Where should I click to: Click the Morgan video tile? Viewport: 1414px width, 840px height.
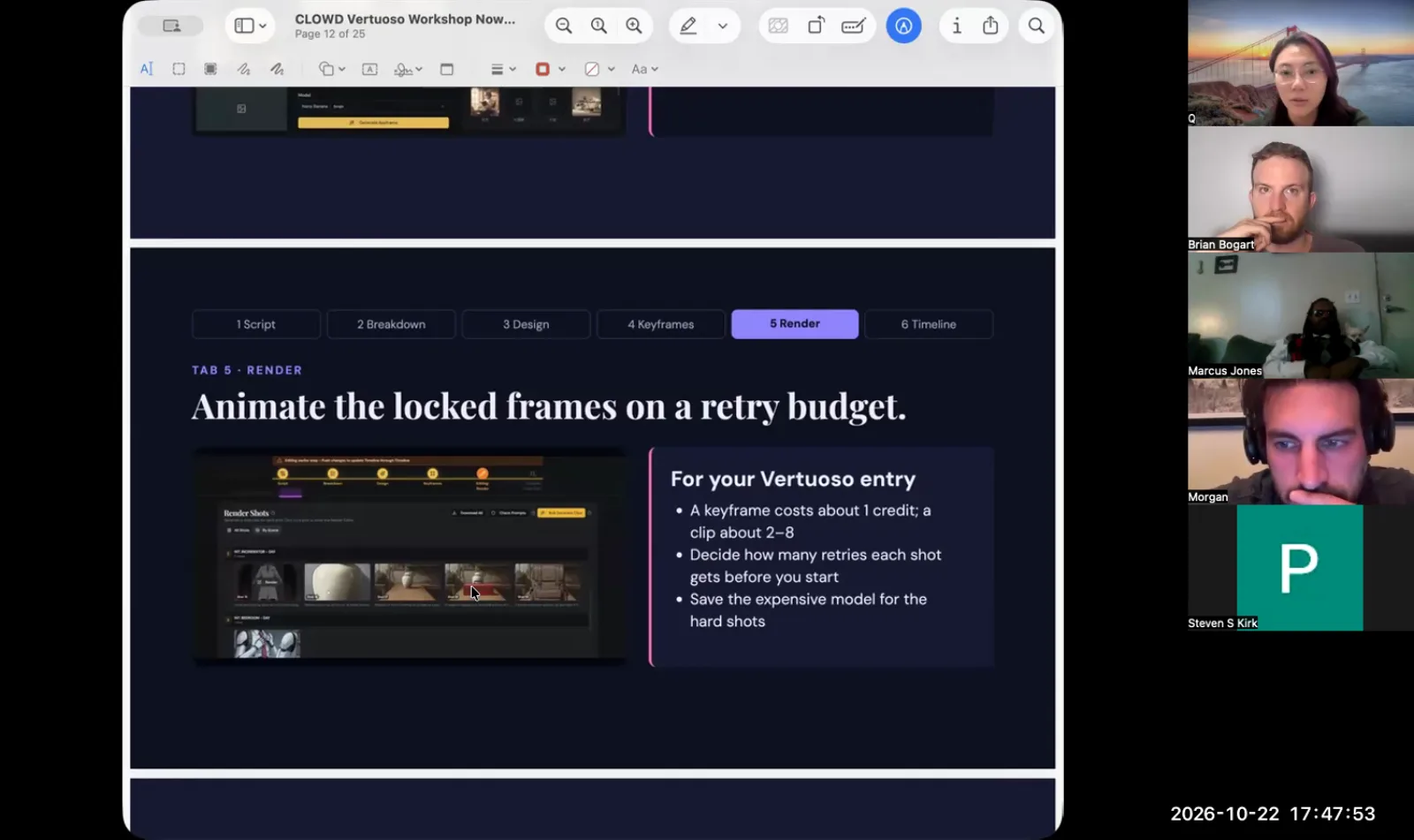pyautogui.click(x=1300, y=442)
